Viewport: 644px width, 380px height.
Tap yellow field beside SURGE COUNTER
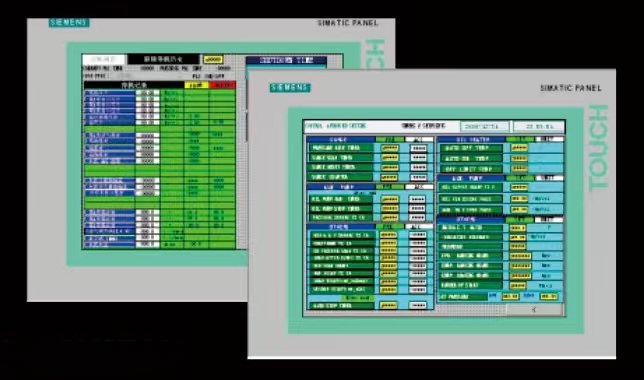[389, 177]
